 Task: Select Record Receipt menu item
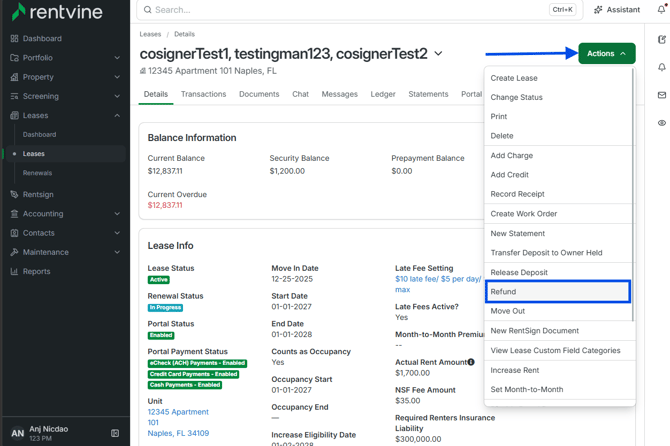tap(558, 194)
